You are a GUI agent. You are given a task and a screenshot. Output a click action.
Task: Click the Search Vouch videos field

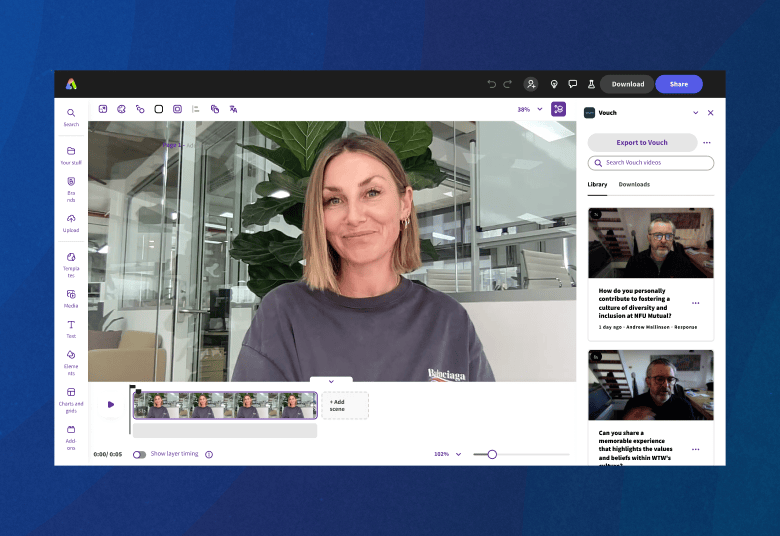pyautogui.click(x=651, y=163)
